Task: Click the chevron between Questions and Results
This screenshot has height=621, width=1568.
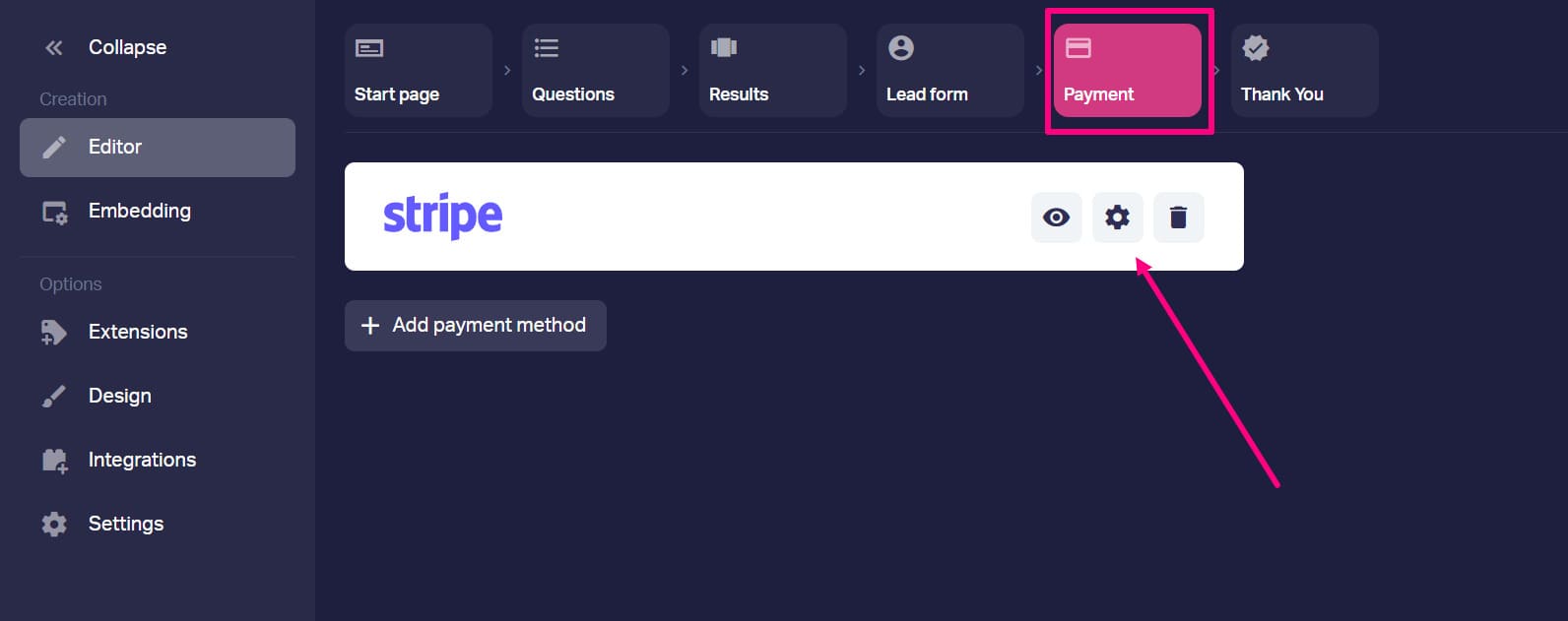Action: pyautogui.click(x=685, y=71)
